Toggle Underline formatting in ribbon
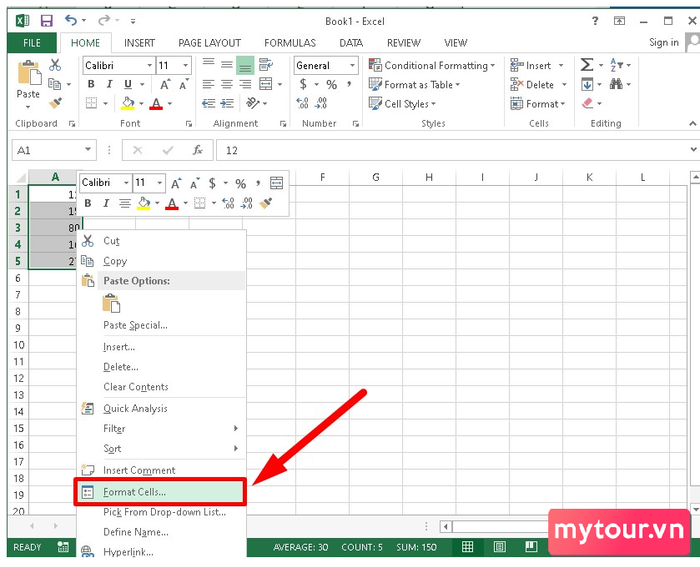 pyautogui.click(x=128, y=84)
